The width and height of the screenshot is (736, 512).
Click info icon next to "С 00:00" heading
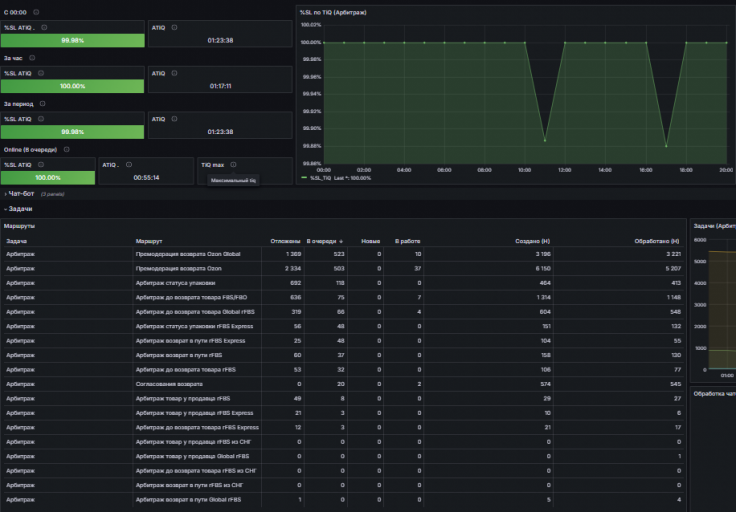click(x=36, y=12)
